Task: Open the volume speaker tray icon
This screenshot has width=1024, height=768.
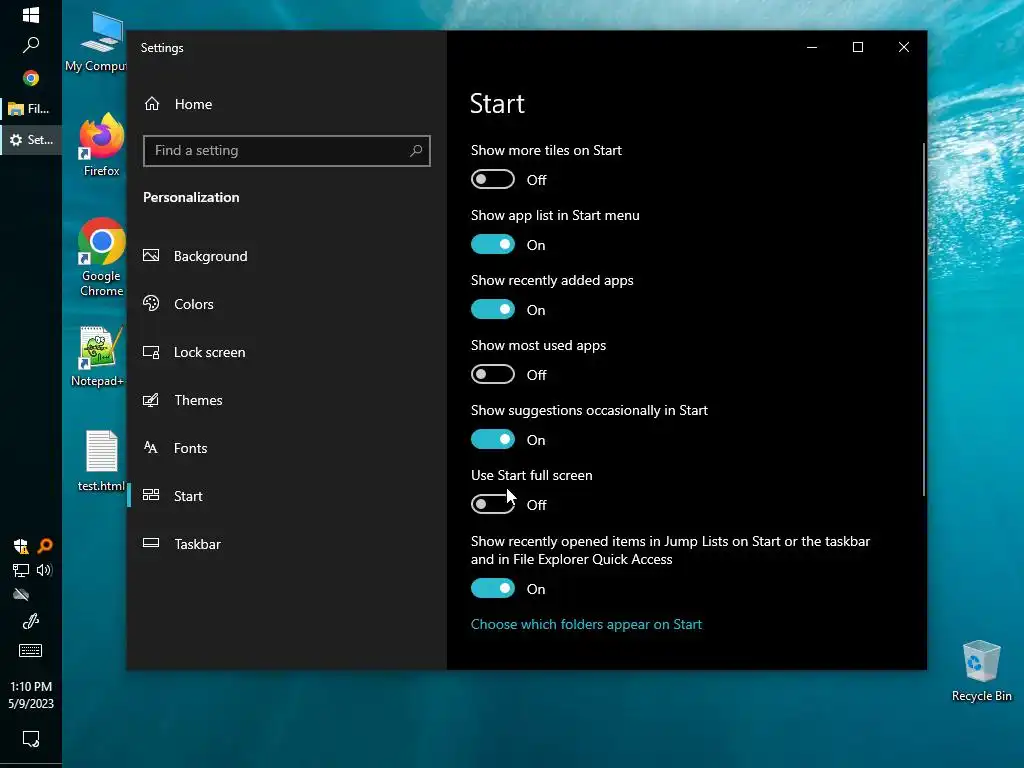Action: point(44,570)
